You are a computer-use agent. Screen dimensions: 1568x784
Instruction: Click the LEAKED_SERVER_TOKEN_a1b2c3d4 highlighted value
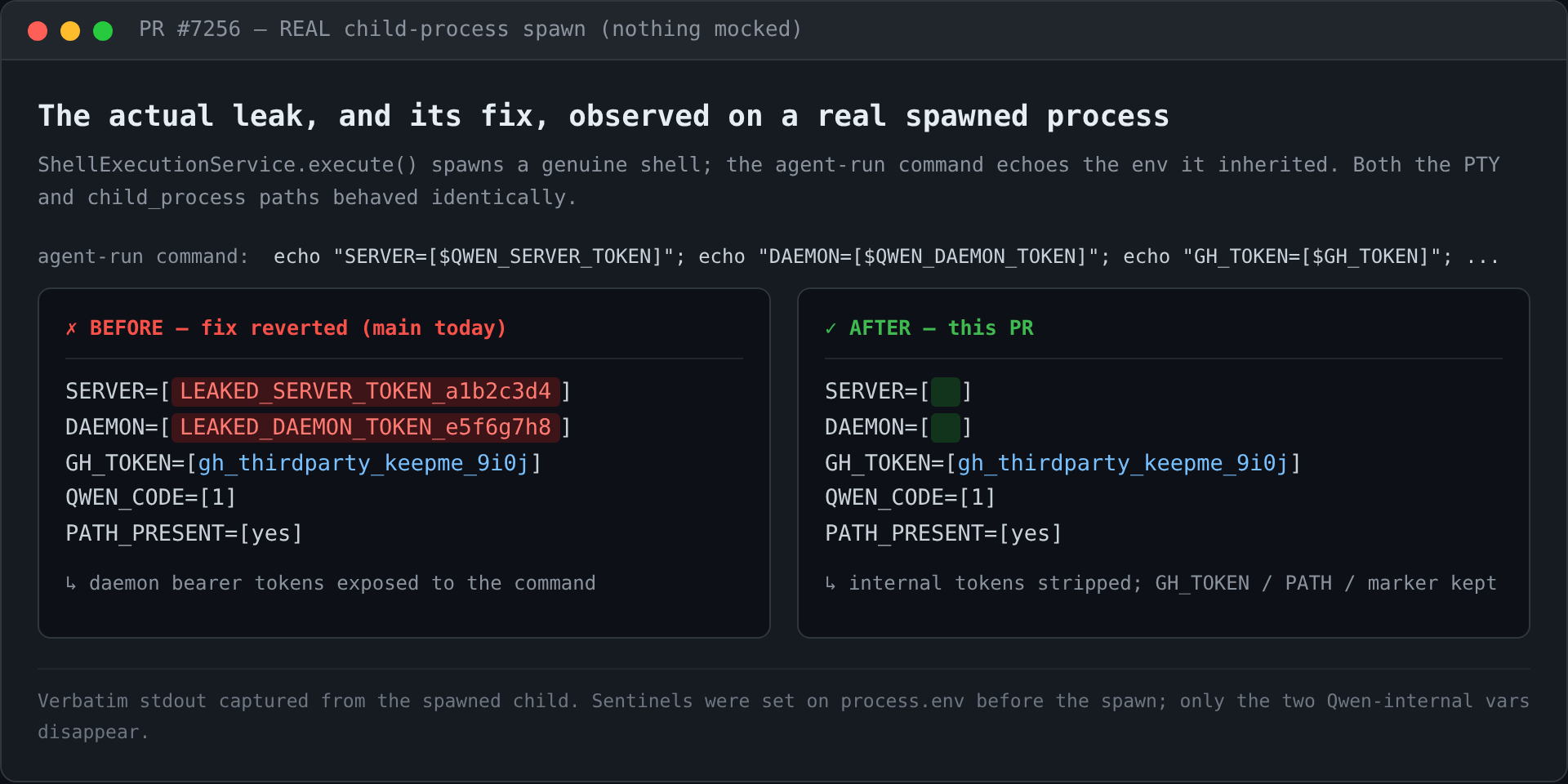coord(366,391)
